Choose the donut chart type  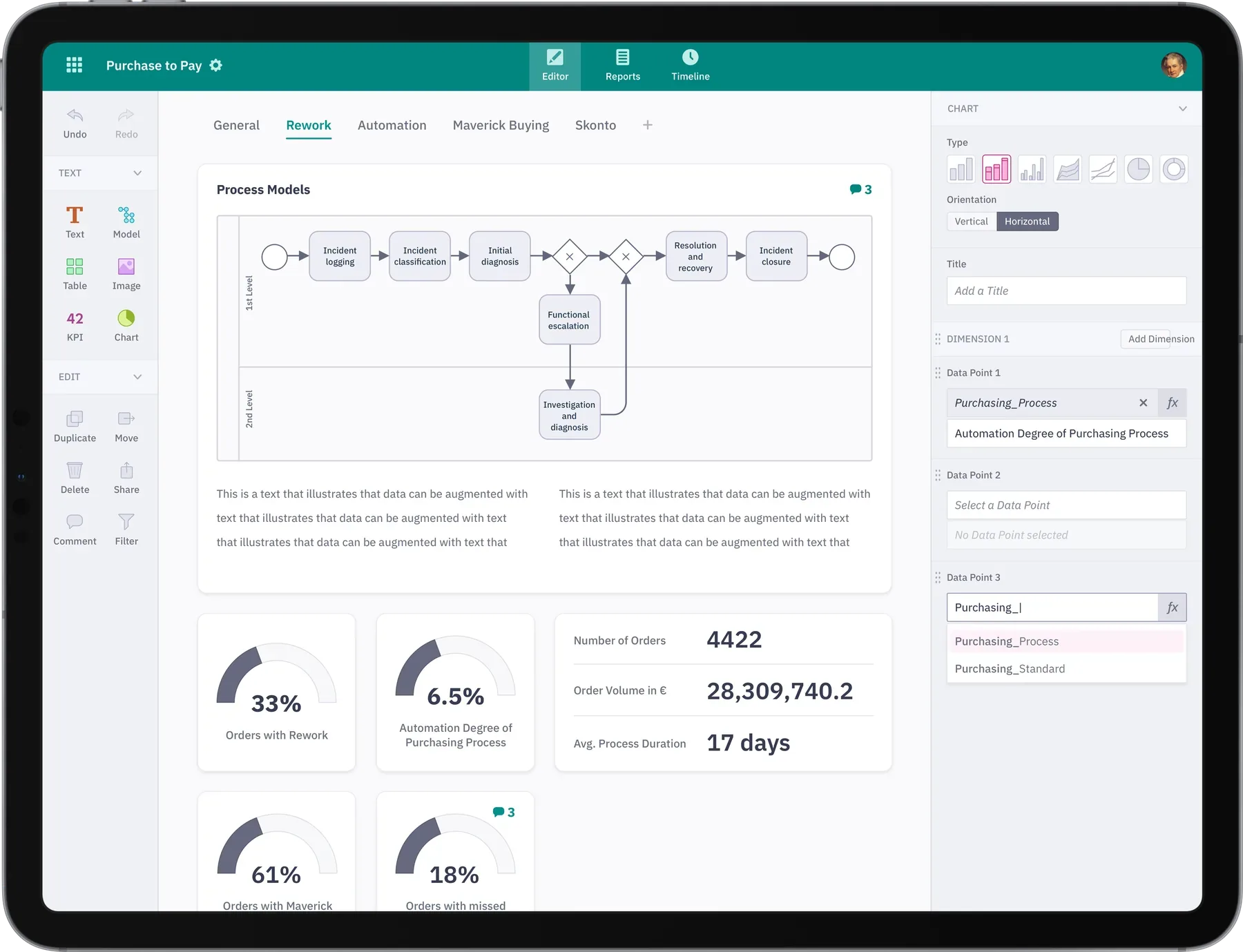click(1173, 169)
